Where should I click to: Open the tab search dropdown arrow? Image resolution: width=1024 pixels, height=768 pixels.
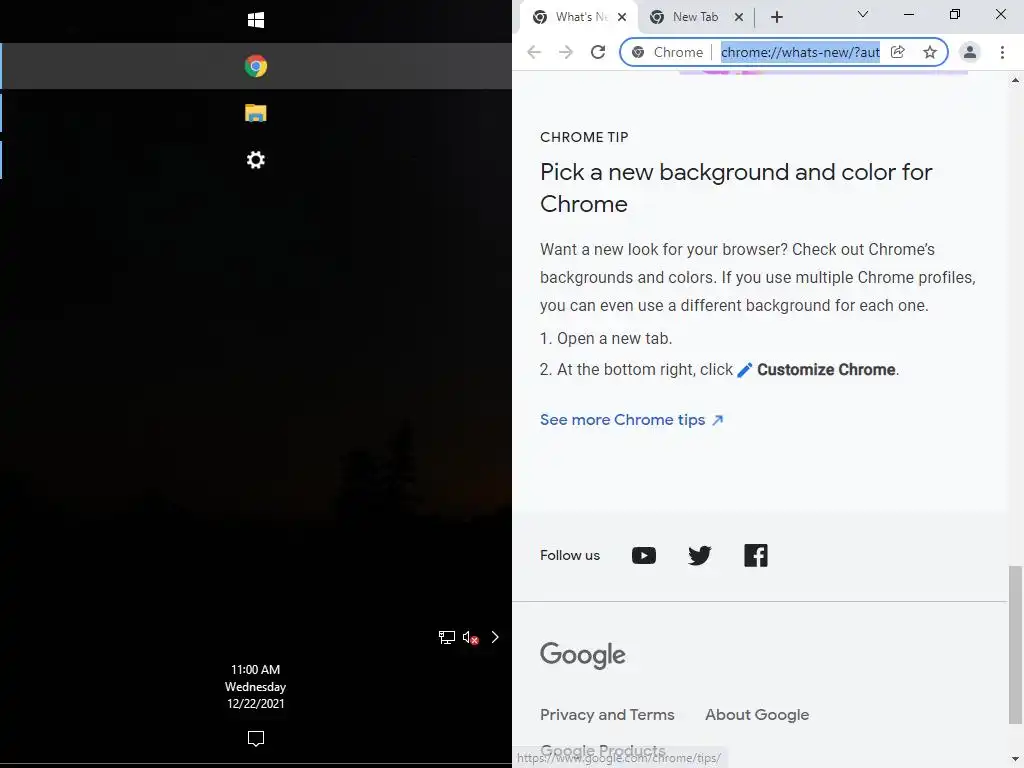(863, 14)
